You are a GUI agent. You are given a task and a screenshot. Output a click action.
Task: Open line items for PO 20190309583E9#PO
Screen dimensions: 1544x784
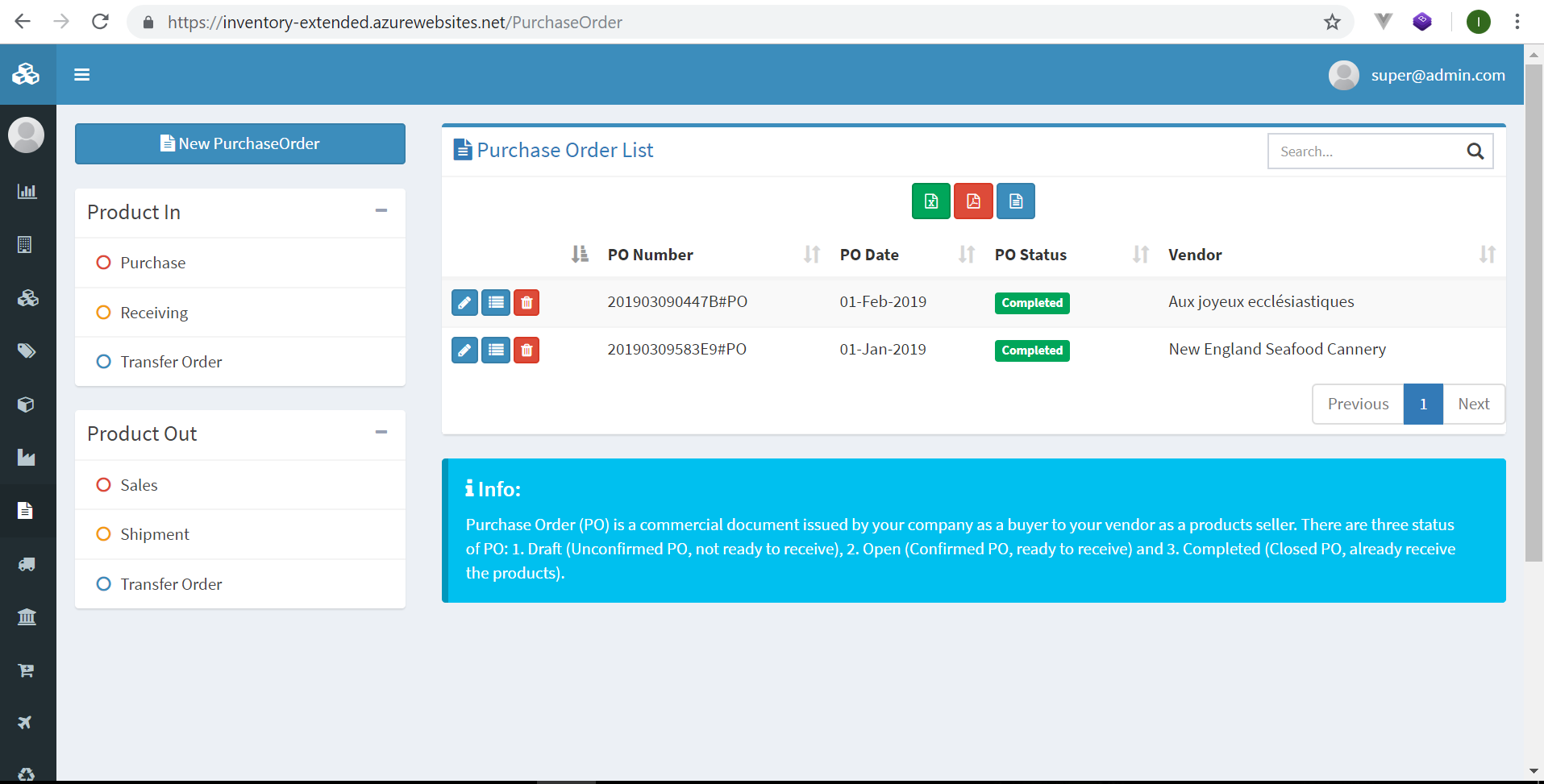coord(495,350)
